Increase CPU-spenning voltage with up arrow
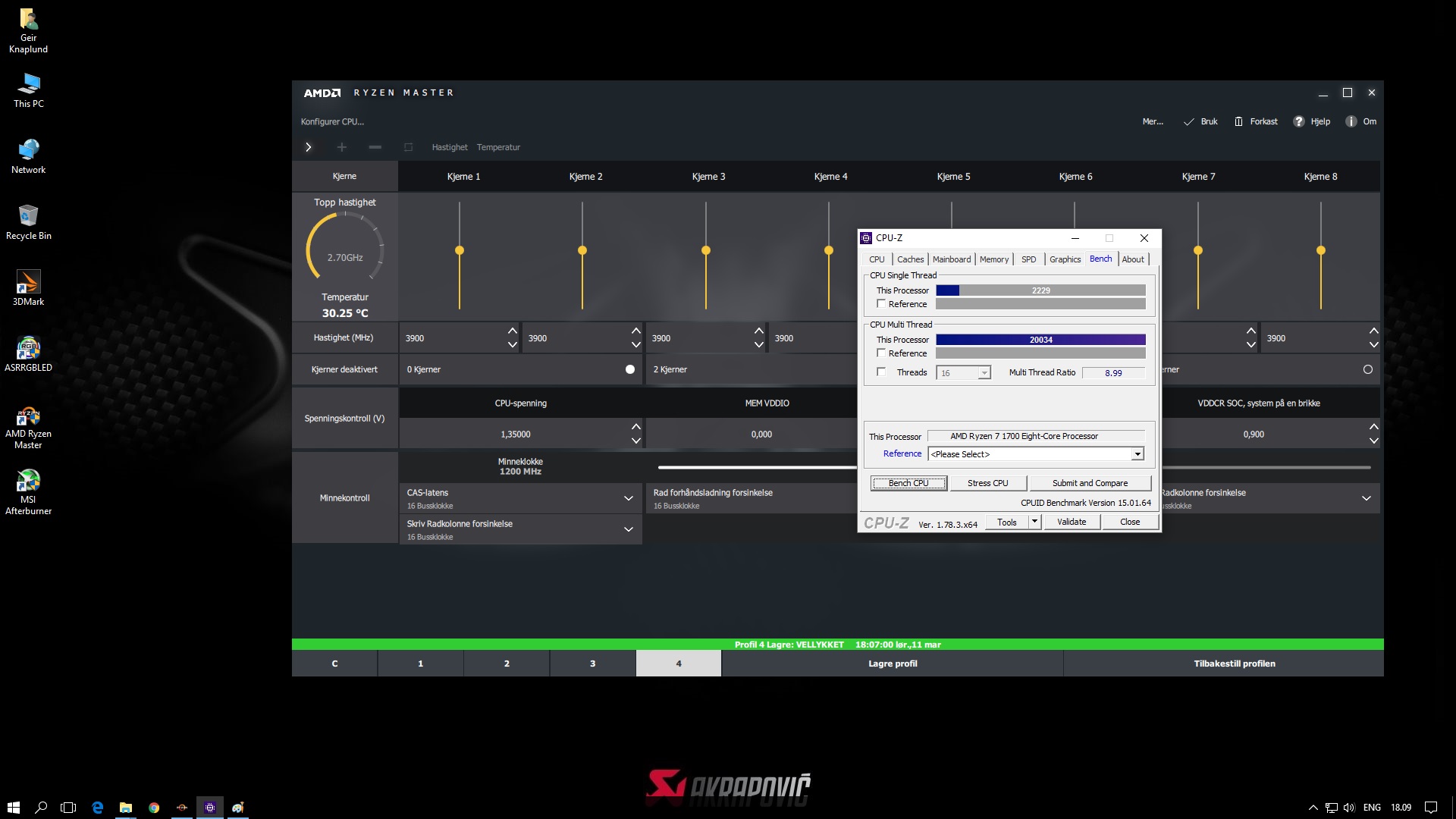Image resolution: width=1456 pixels, height=819 pixels. (x=635, y=427)
